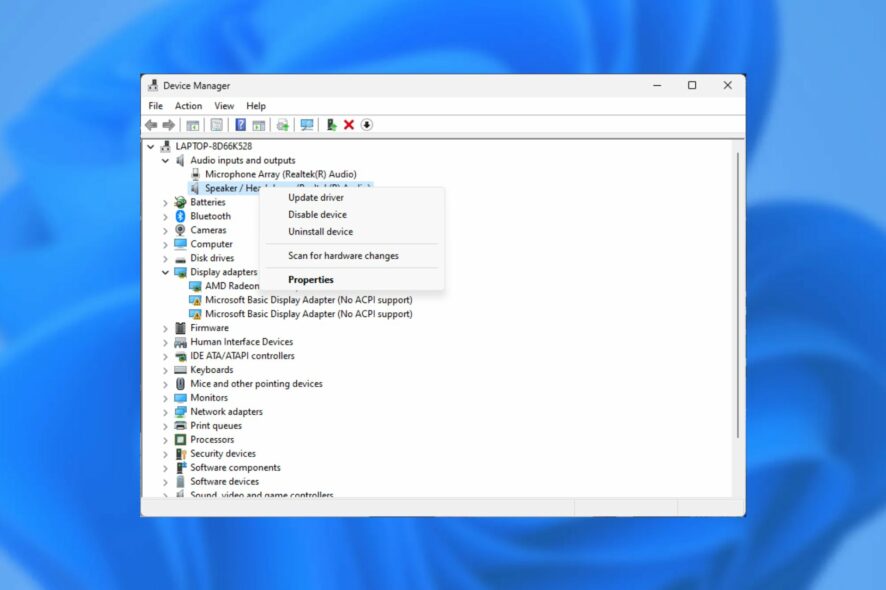Expand the Monitors category

(x=165, y=398)
